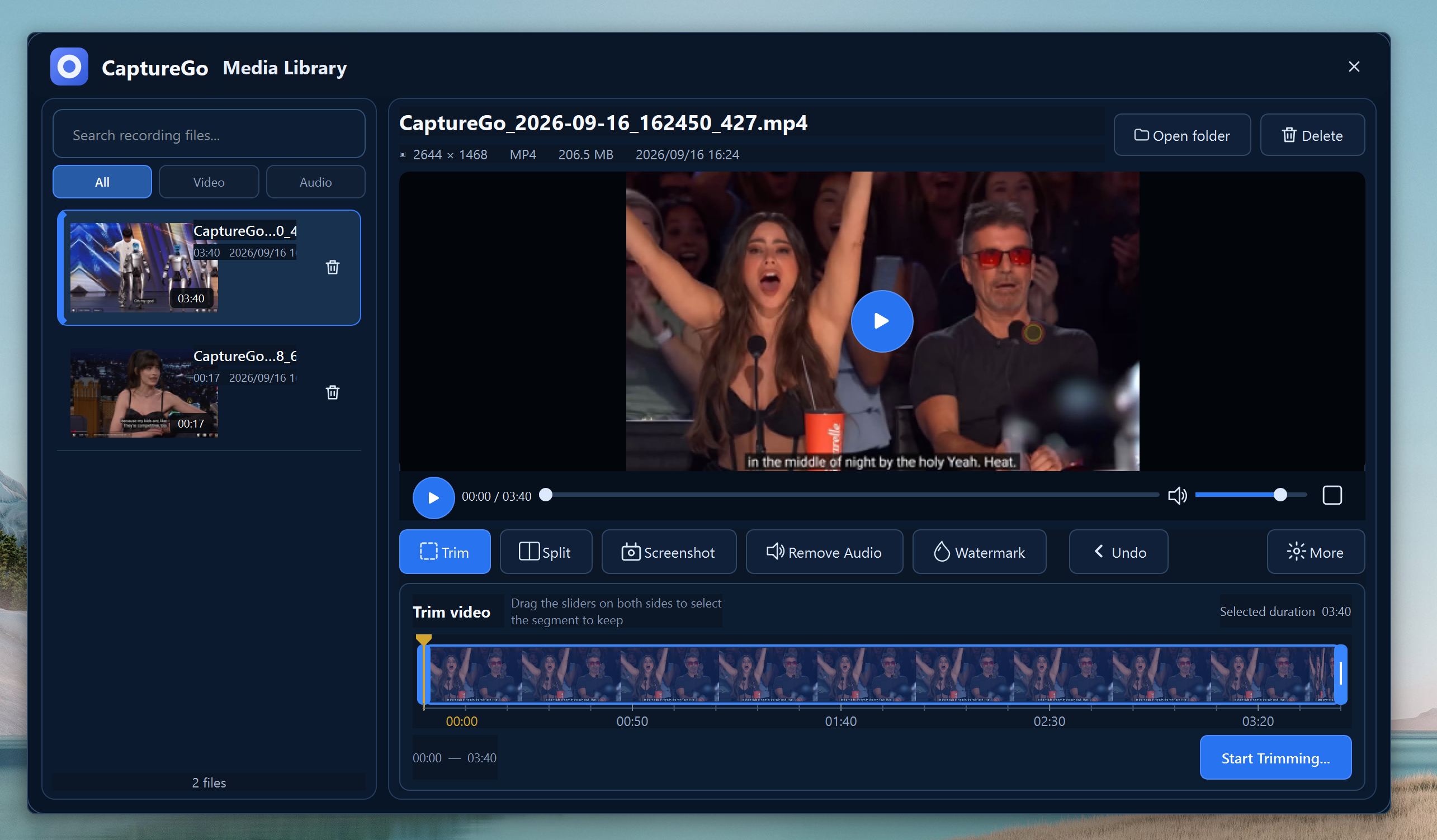Screen dimensions: 1437x840
Task: Focus the Search recording files field
Action: tap(209, 135)
